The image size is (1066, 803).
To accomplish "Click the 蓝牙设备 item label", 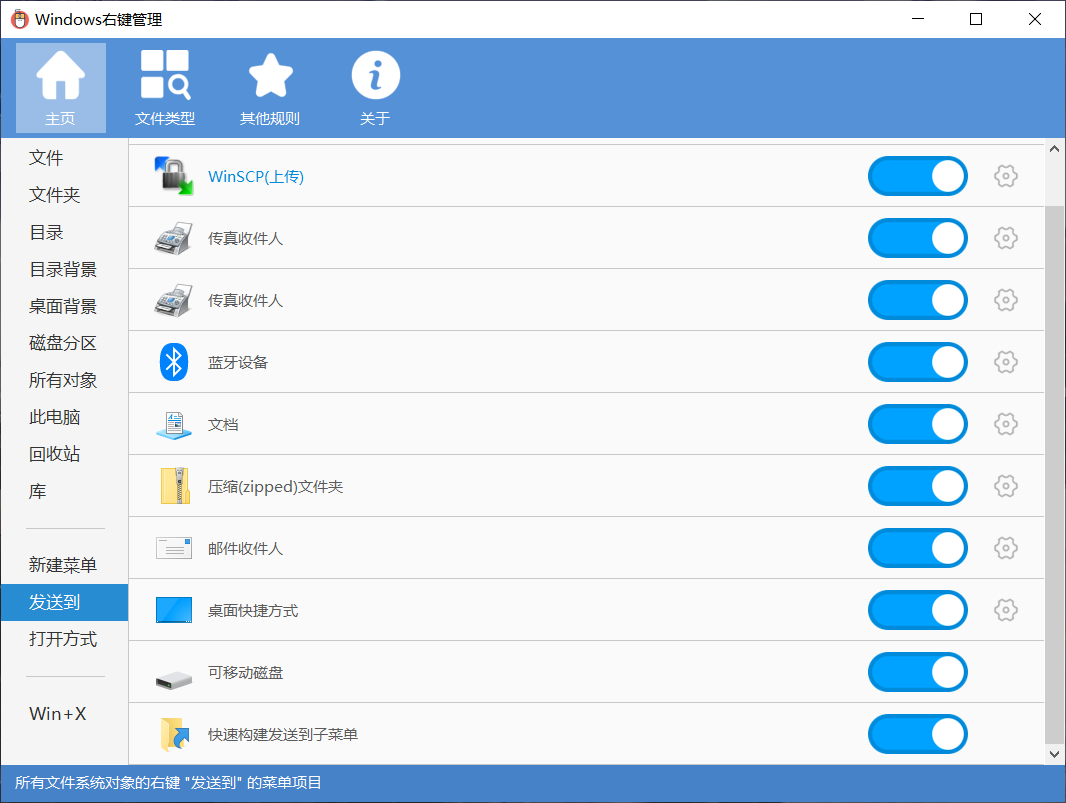I will (x=238, y=362).
